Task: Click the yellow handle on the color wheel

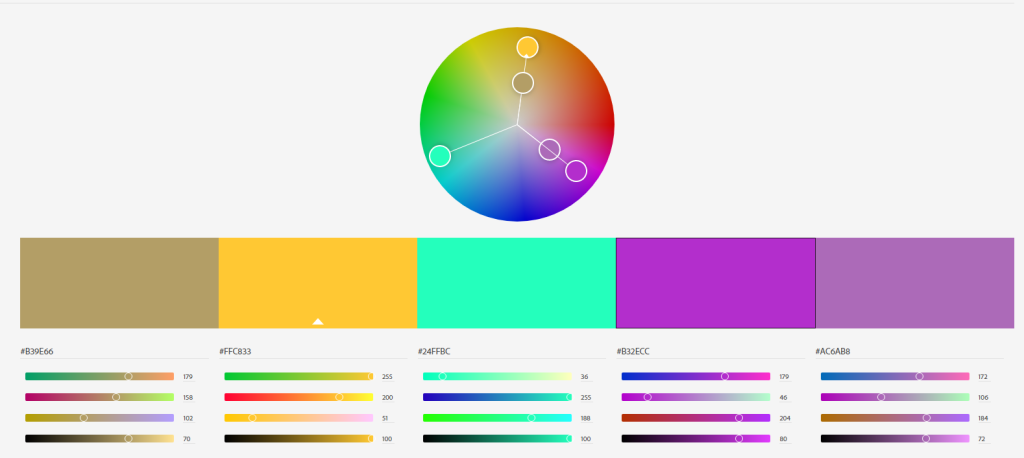Action: [x=527, y=47]
